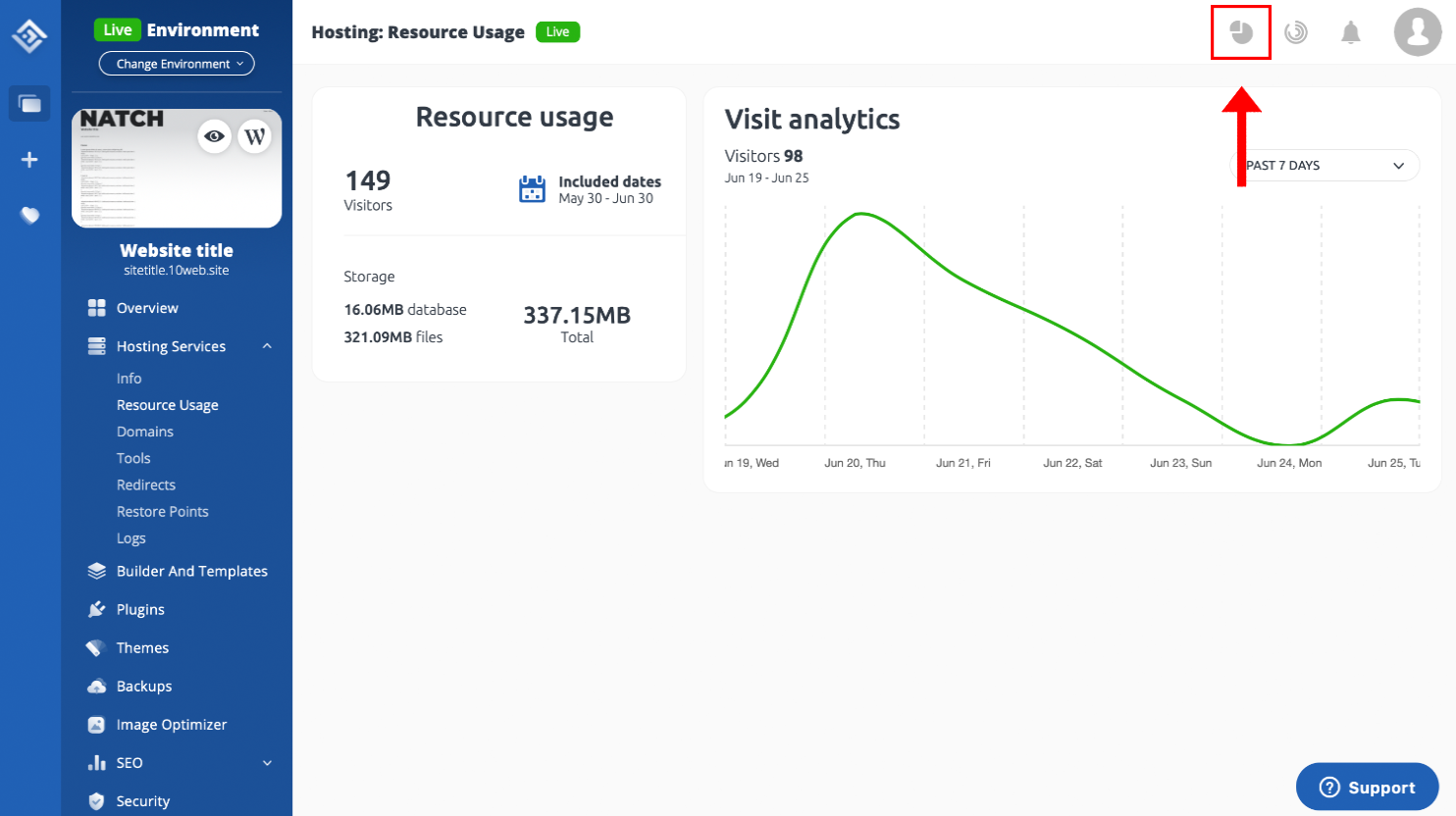Click the Jun 22, Sat axis label
The height and width of the screenshot is (816, 1456).
pos(1072,463)
